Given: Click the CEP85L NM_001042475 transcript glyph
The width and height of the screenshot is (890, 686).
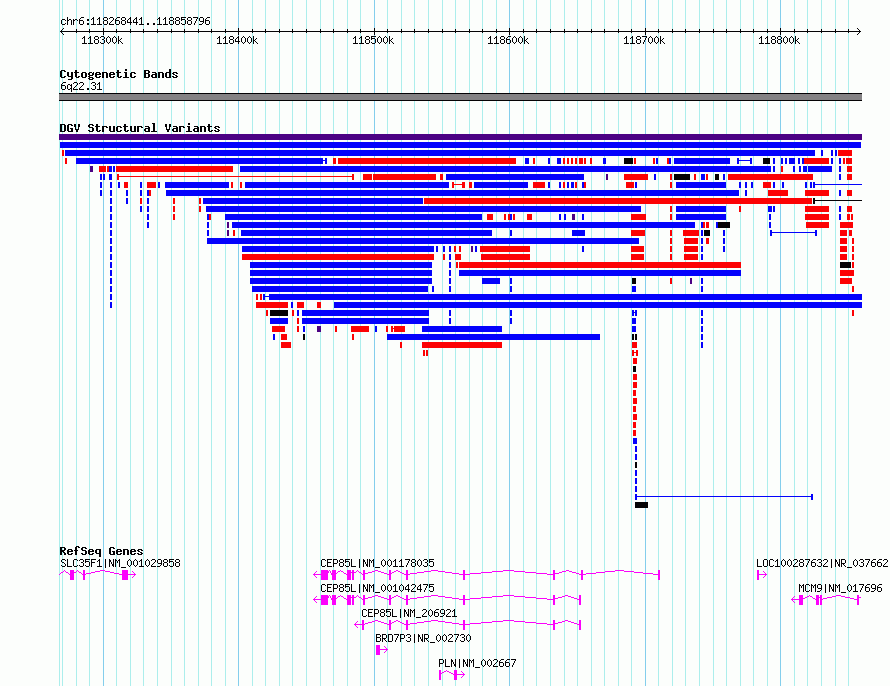Looking at the screenshot, I should (447, 600).
